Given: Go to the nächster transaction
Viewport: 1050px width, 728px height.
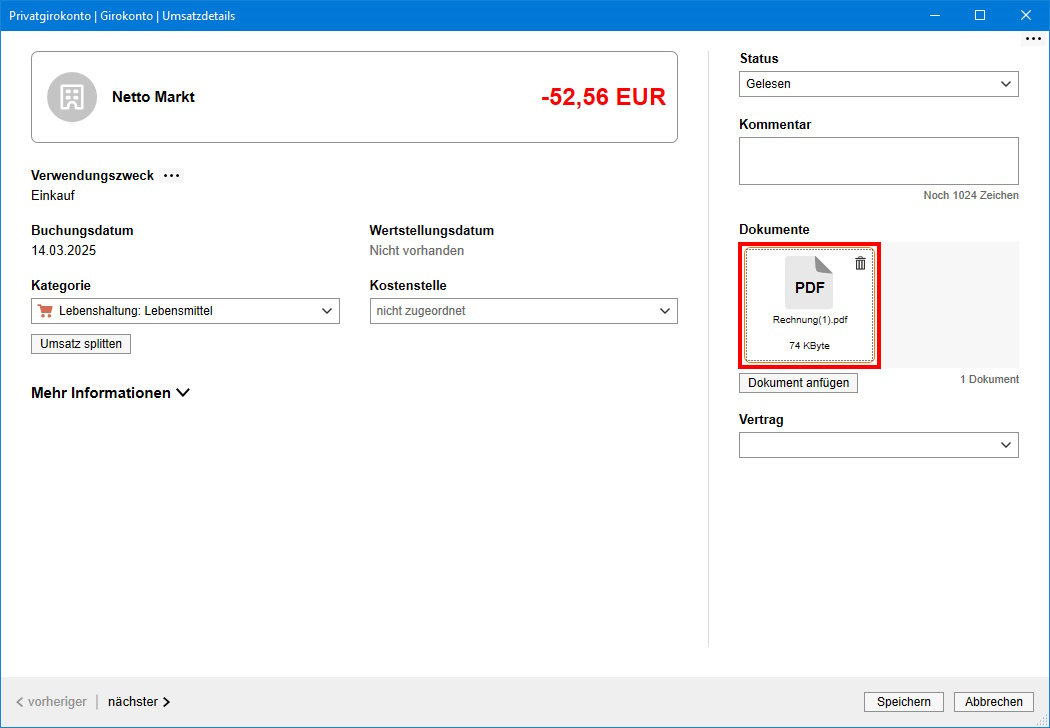Looking at the screenshot, I should [139, 701].
